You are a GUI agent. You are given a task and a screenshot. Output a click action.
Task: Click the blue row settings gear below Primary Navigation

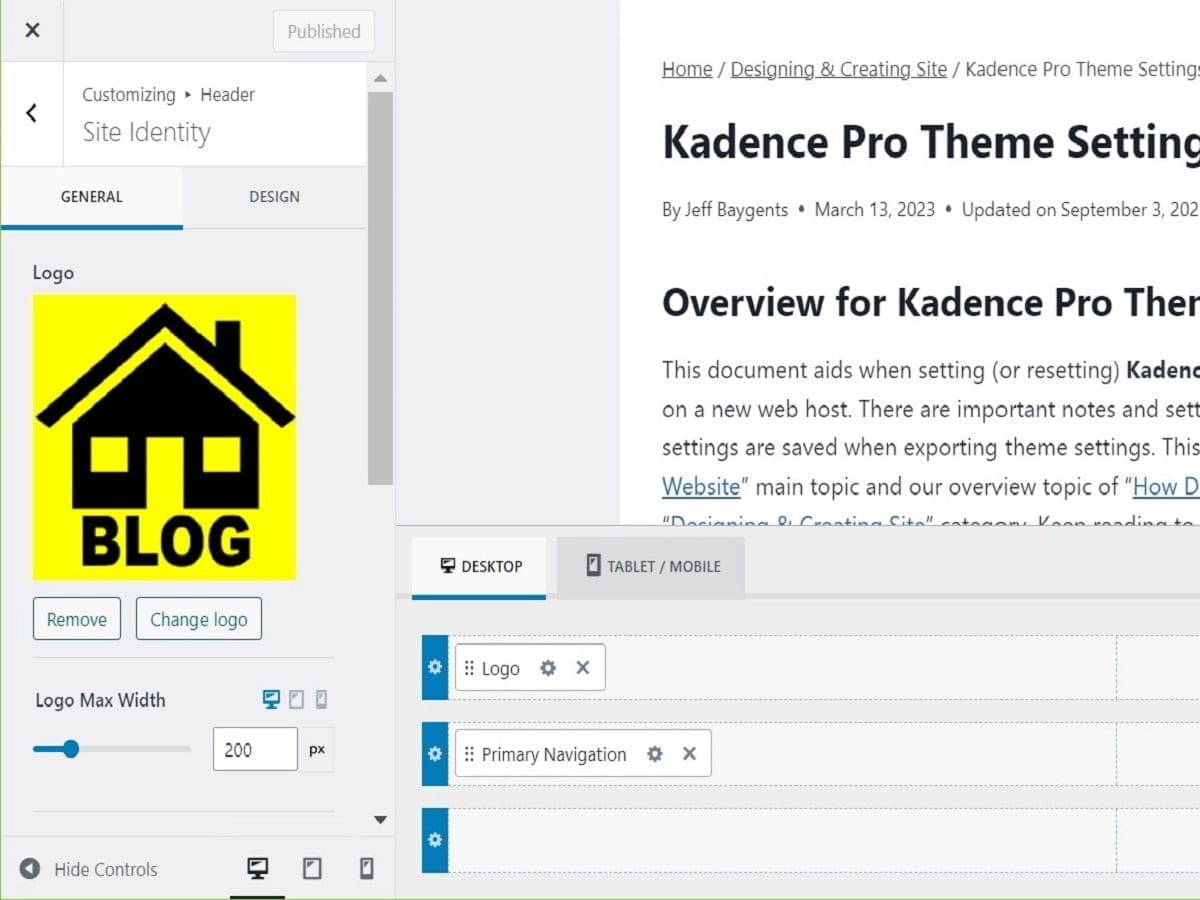coord(434,840)
